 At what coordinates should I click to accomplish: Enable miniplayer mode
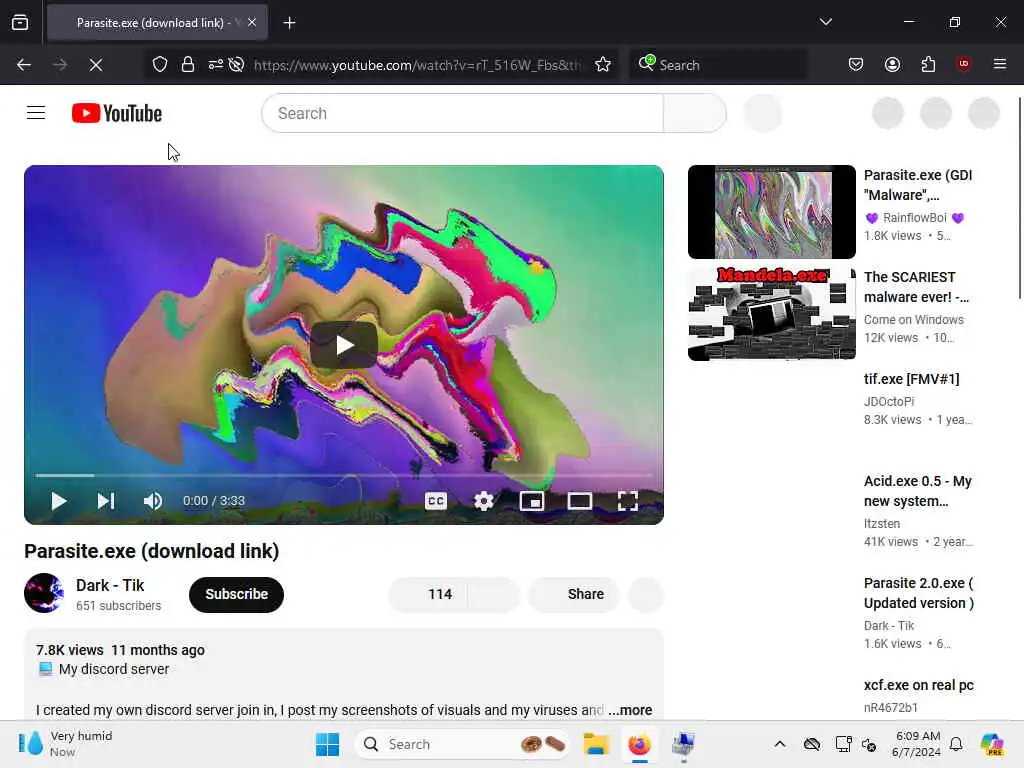click(532, 501)
